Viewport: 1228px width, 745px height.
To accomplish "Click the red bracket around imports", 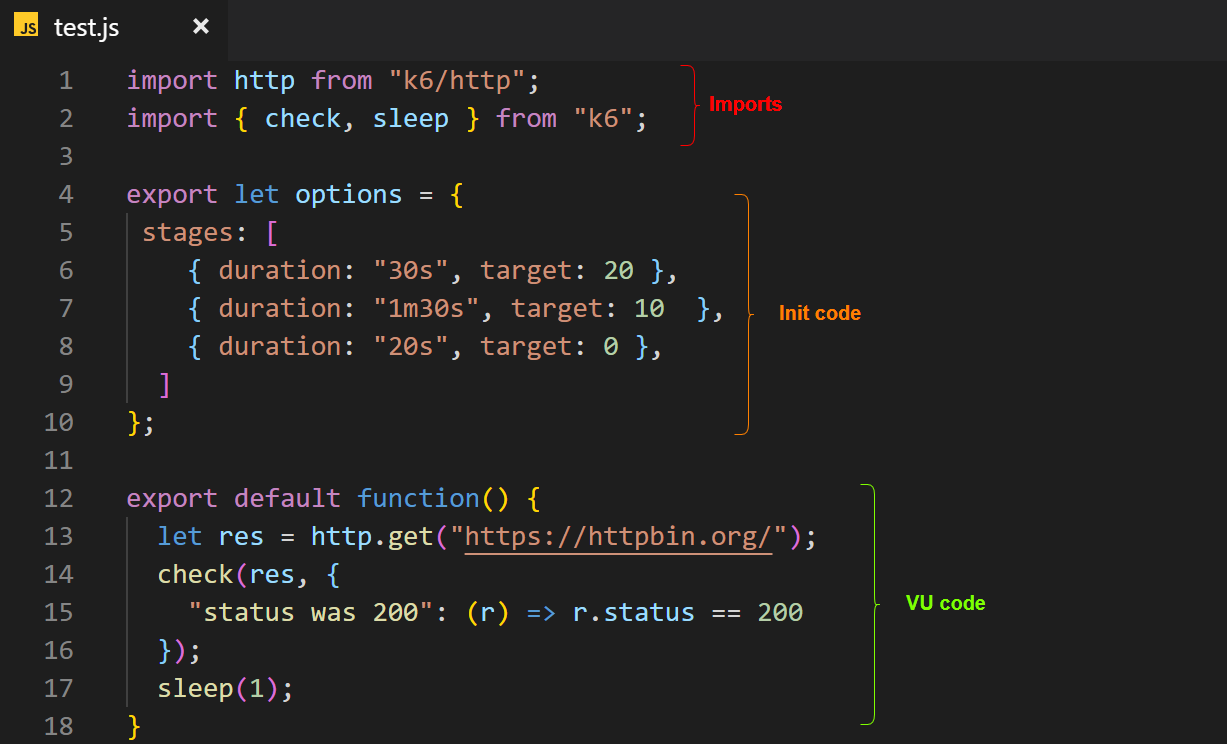I will click(690, 103).
